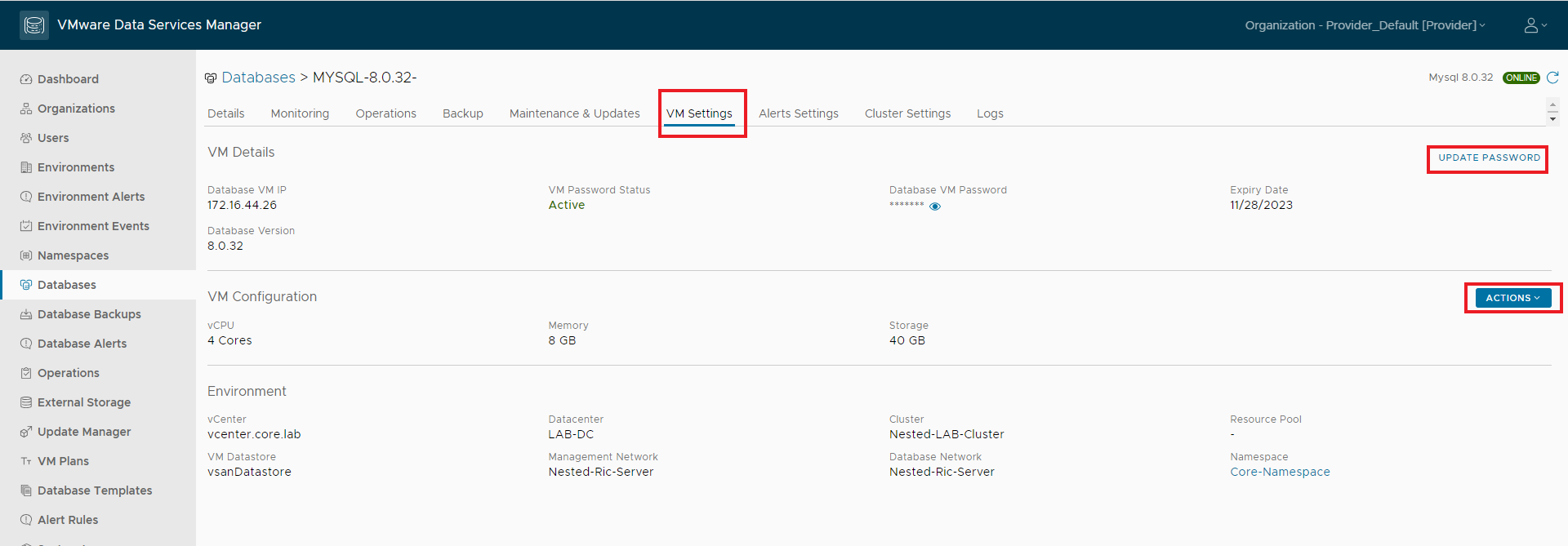Open Database Alerts in the sidebar
Viewport: 1568px width, 546px height.
point(82,344)
